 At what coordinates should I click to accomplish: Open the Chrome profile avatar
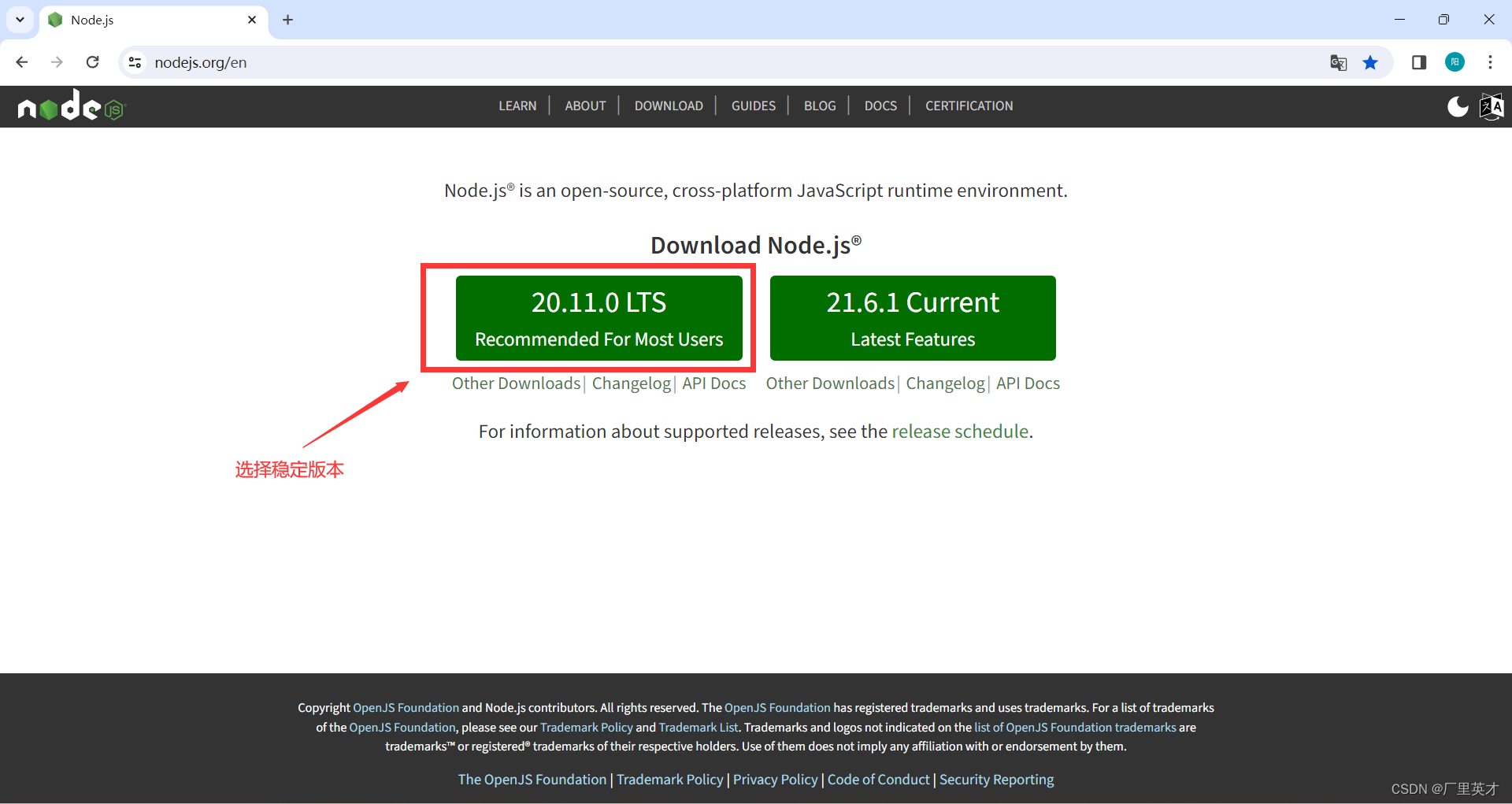pos(1455,62)
